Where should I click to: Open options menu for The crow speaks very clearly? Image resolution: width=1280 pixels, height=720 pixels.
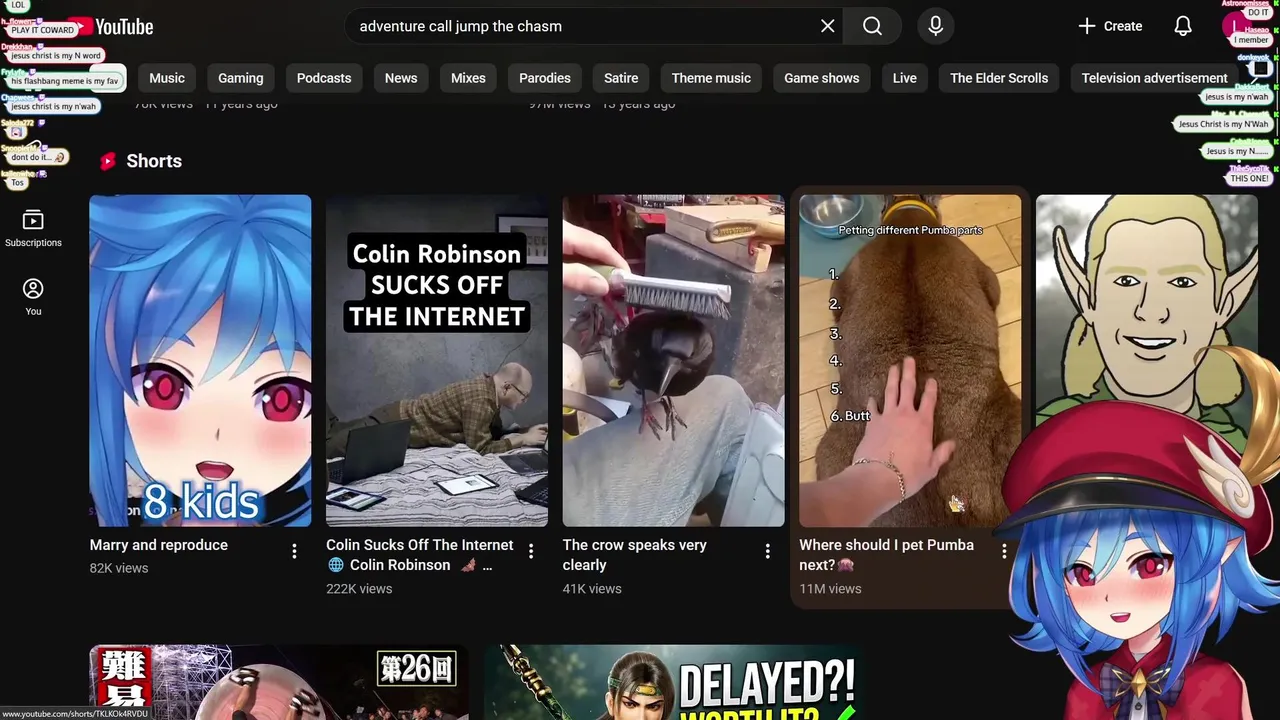tap(768, 551)
